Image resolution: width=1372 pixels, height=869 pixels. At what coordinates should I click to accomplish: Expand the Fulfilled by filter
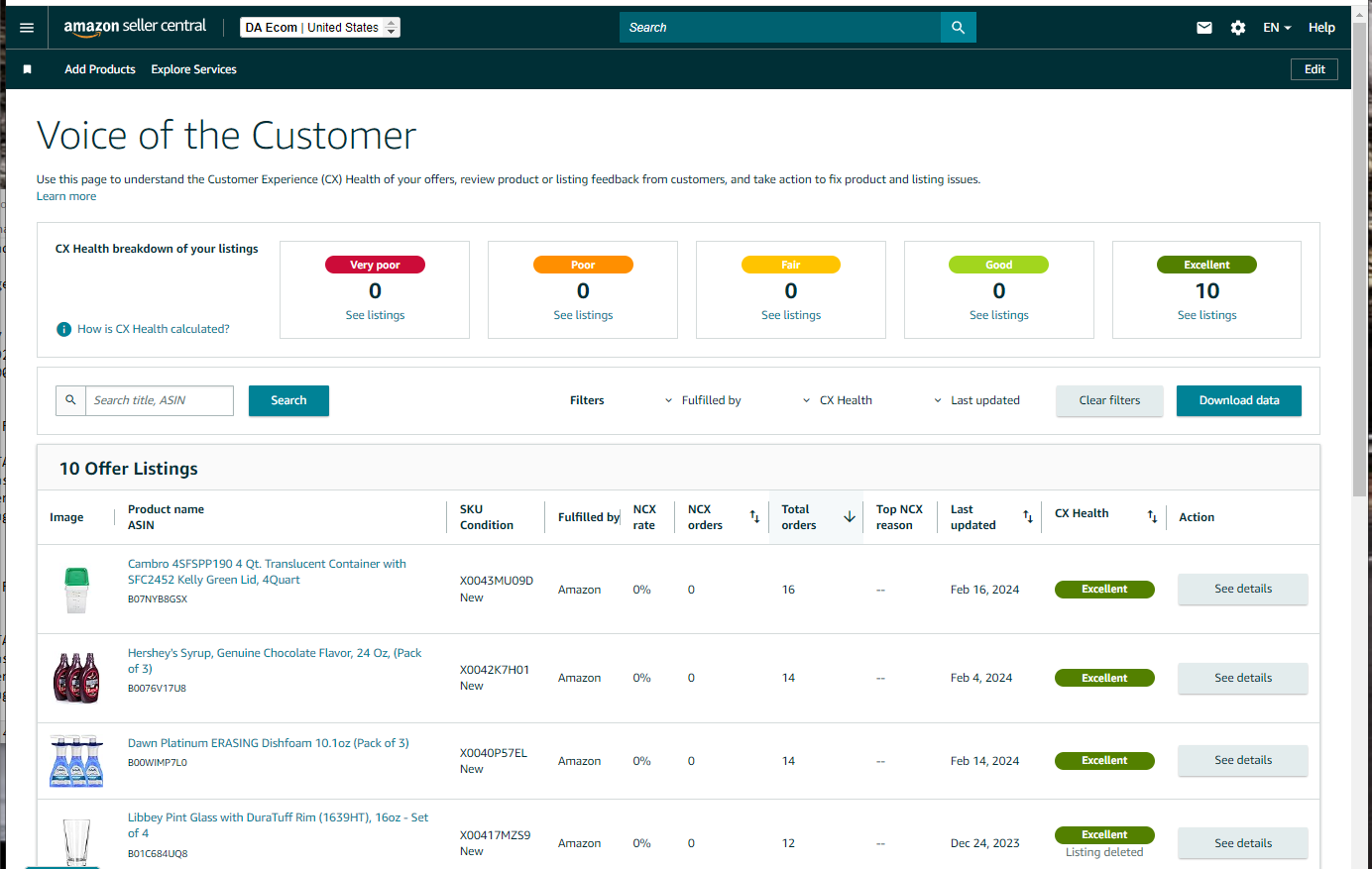(703, 400)
